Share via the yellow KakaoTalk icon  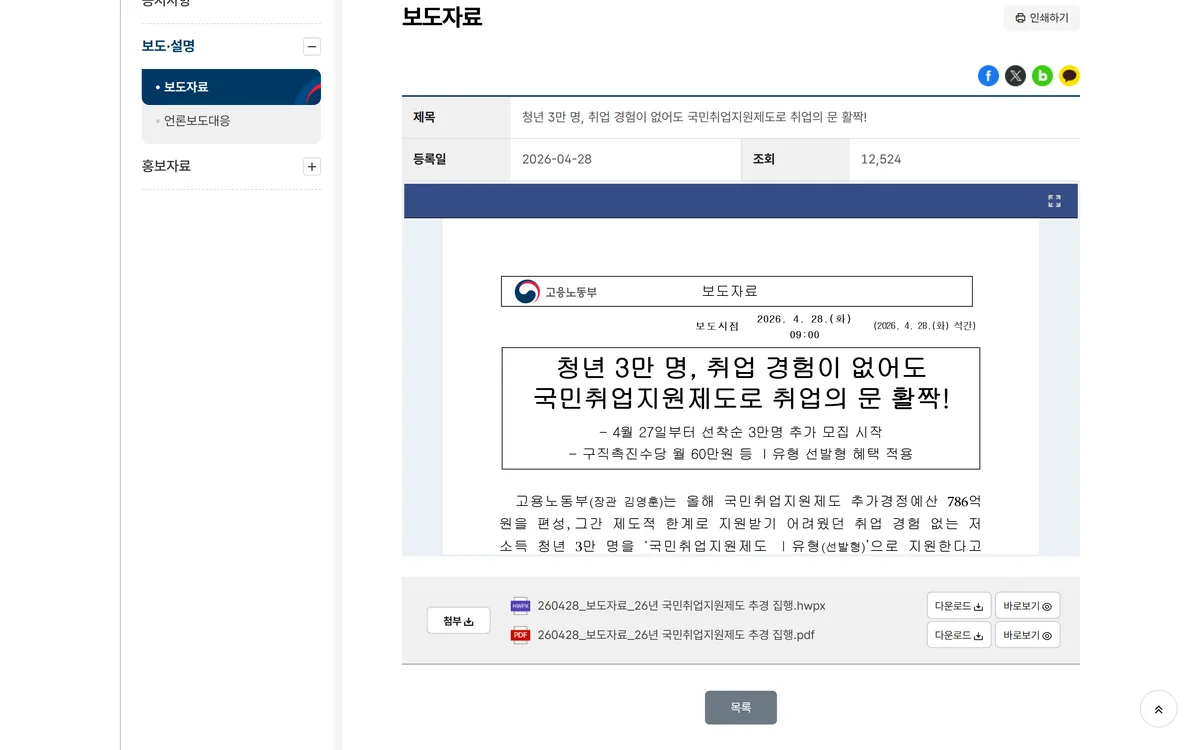pos(1069,76)
